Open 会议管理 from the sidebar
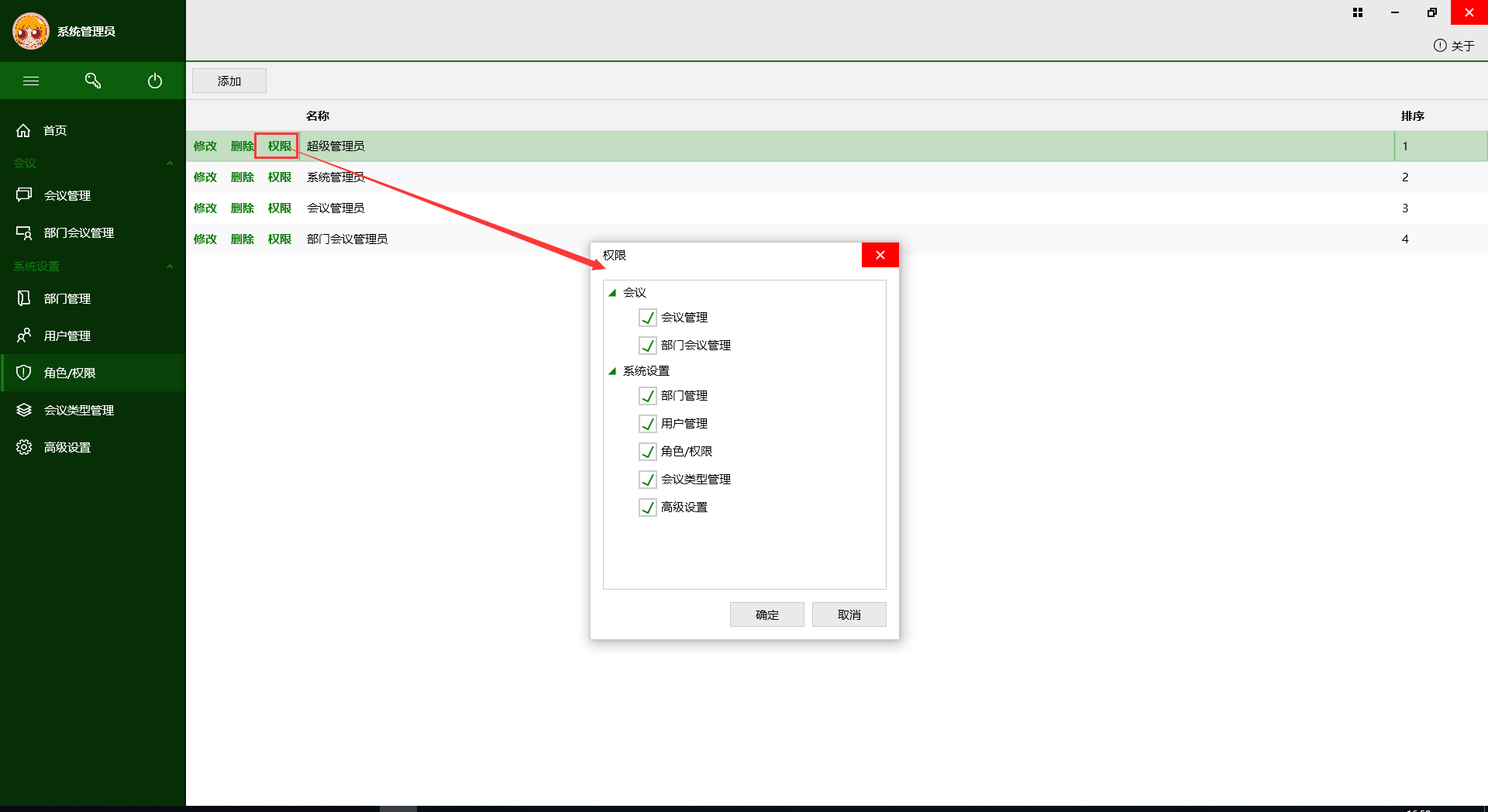Viewport: 1488px width, 812px height. (x=67, y=195)
